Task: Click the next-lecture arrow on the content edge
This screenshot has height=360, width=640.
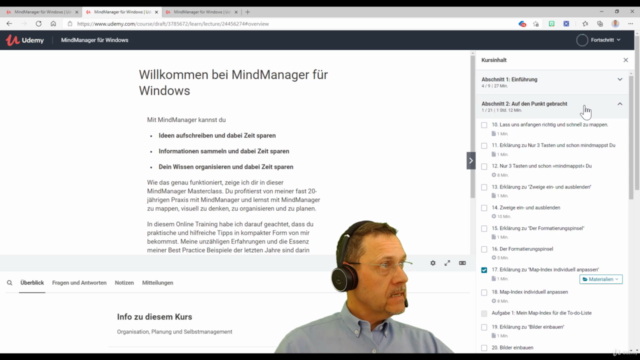Action: [471, 160]
